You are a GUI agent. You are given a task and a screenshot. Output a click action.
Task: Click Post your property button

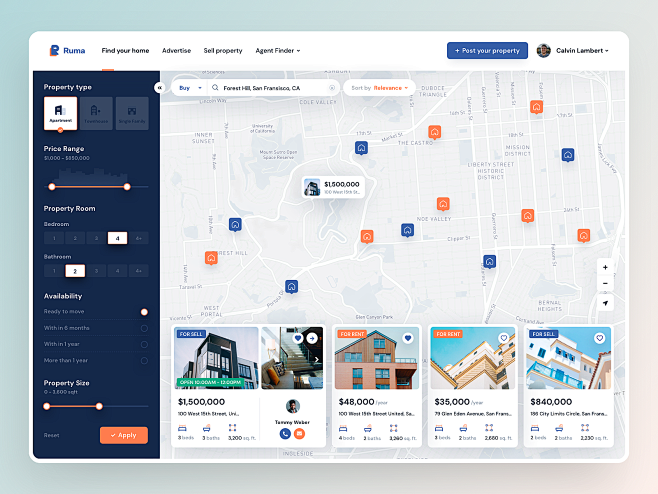pyautogui.click(x=487, y=50)
